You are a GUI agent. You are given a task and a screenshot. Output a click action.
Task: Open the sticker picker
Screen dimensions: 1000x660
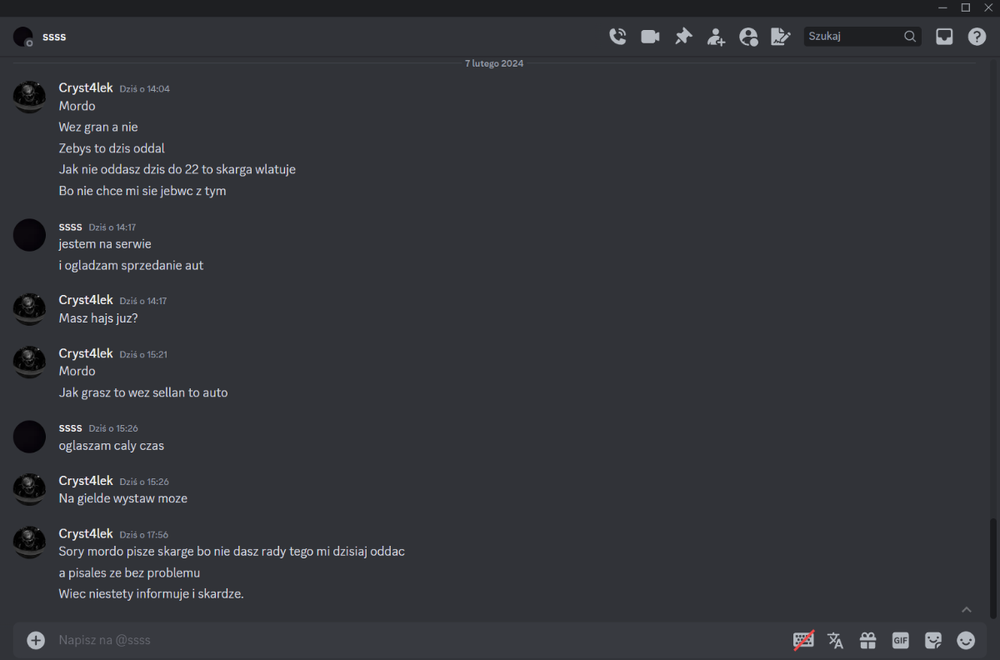pos(933,640)
